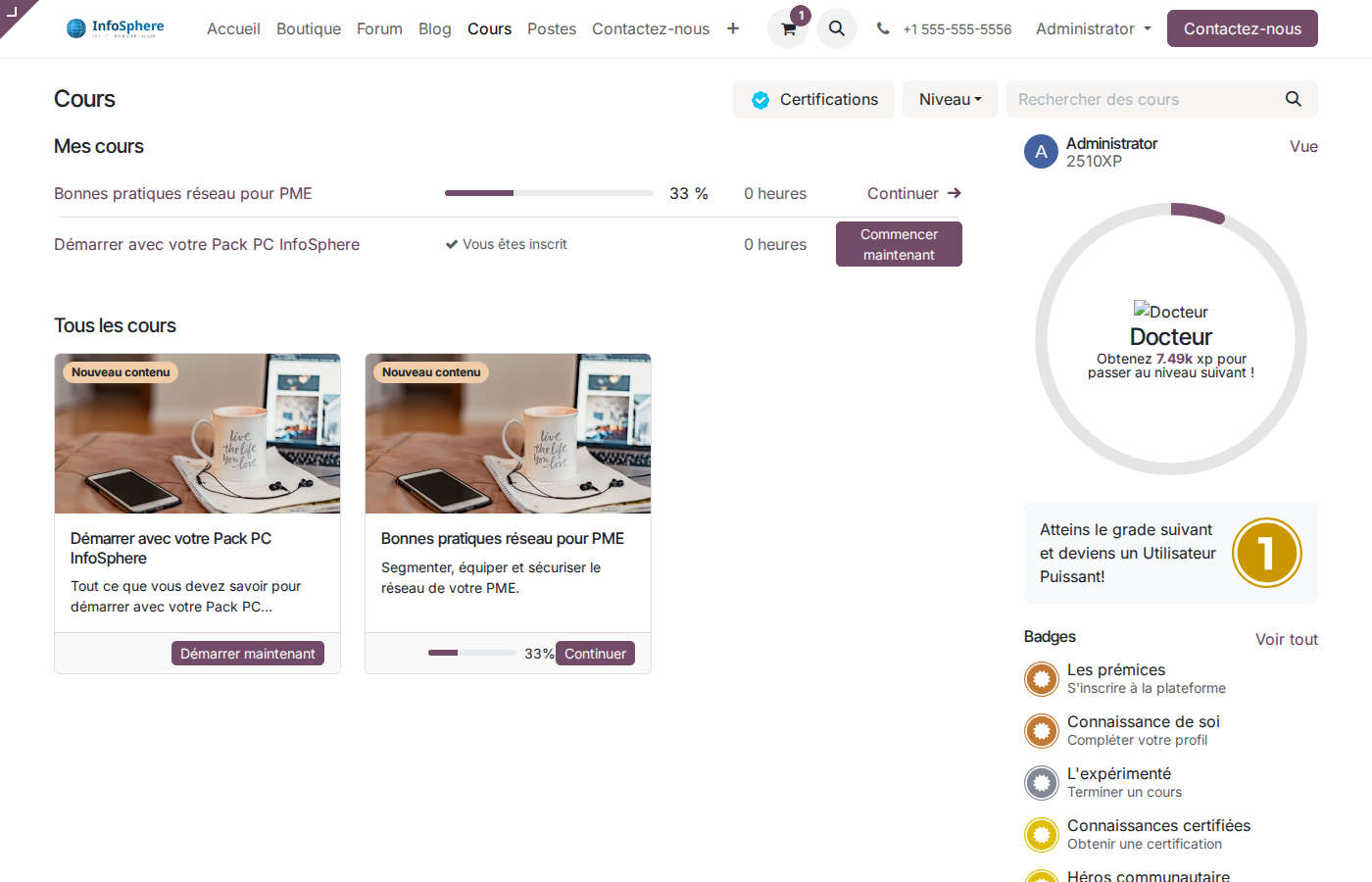The width and height of the screenshot is (1372, 882).
Task: Toggle the Certifications filter
Action: click(x=813, y=99)
